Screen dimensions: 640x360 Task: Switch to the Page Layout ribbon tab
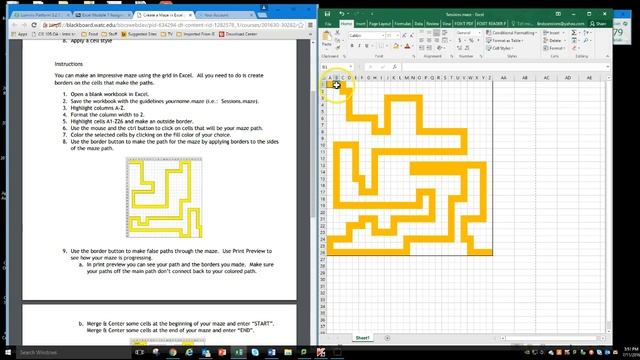point(380,24)
